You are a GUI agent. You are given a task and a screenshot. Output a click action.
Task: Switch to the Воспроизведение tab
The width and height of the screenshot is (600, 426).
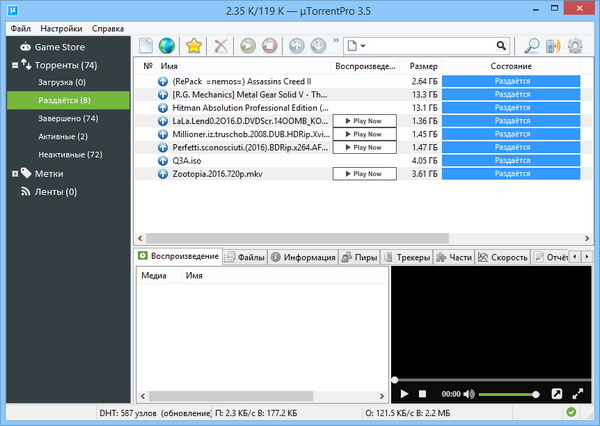pyautogui.click(x=179, y=256)
